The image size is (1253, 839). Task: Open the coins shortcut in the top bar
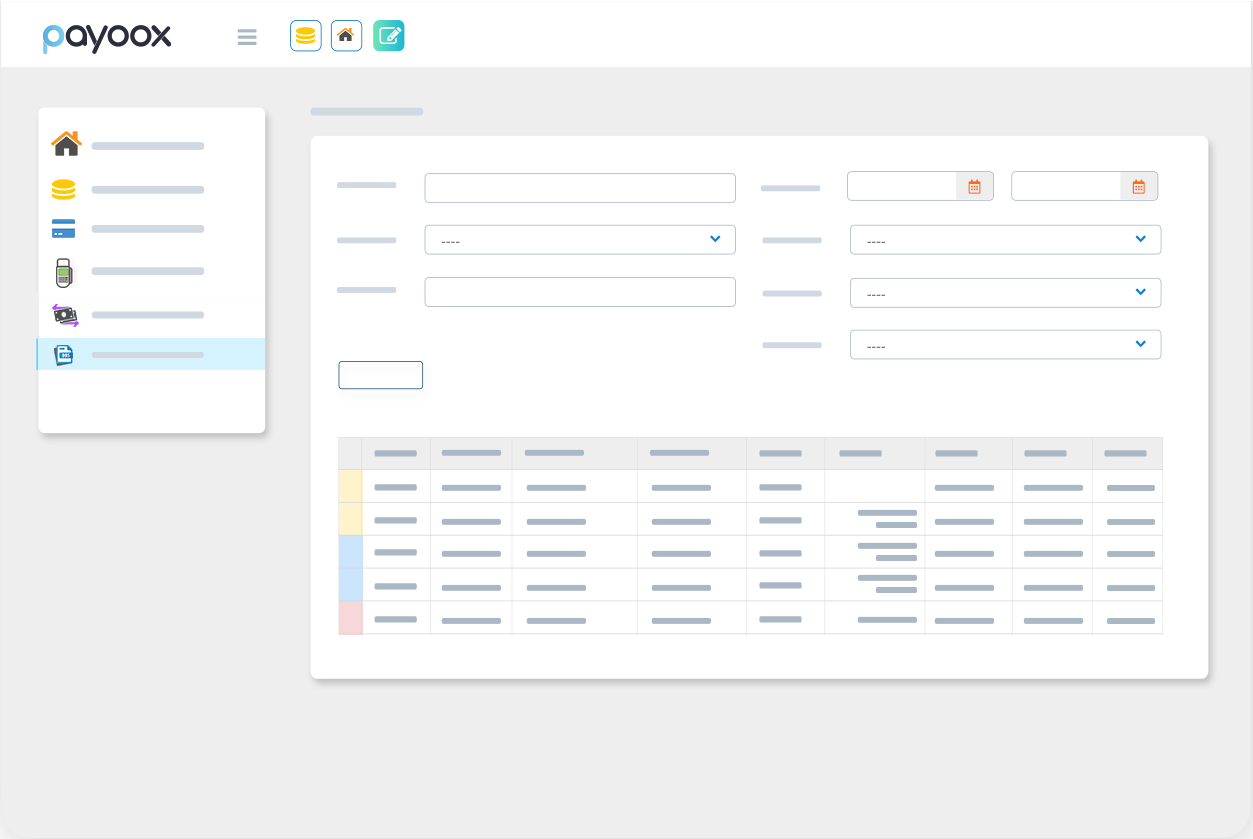tap(306, 36)
